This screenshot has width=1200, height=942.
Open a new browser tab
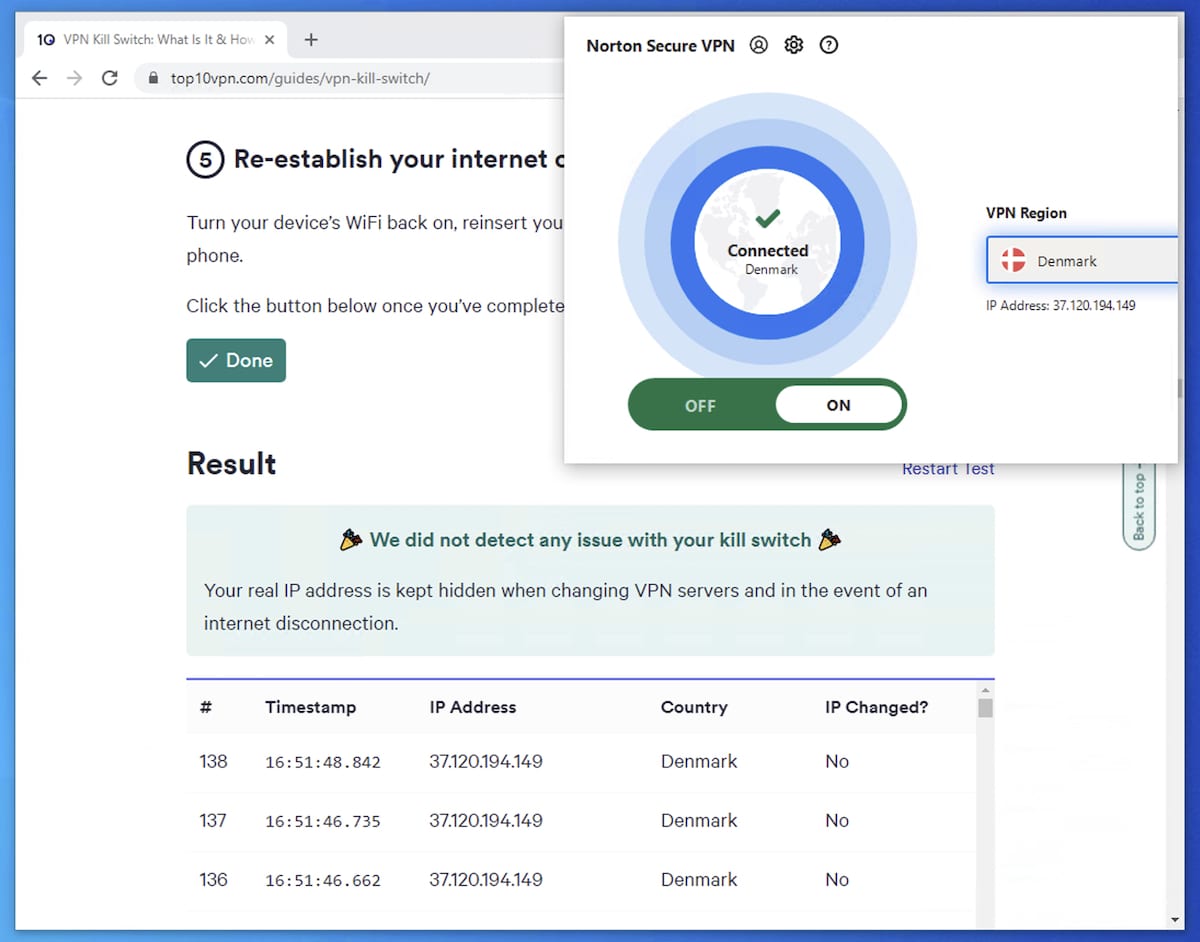pyautogui.click(x=310, y=39)
